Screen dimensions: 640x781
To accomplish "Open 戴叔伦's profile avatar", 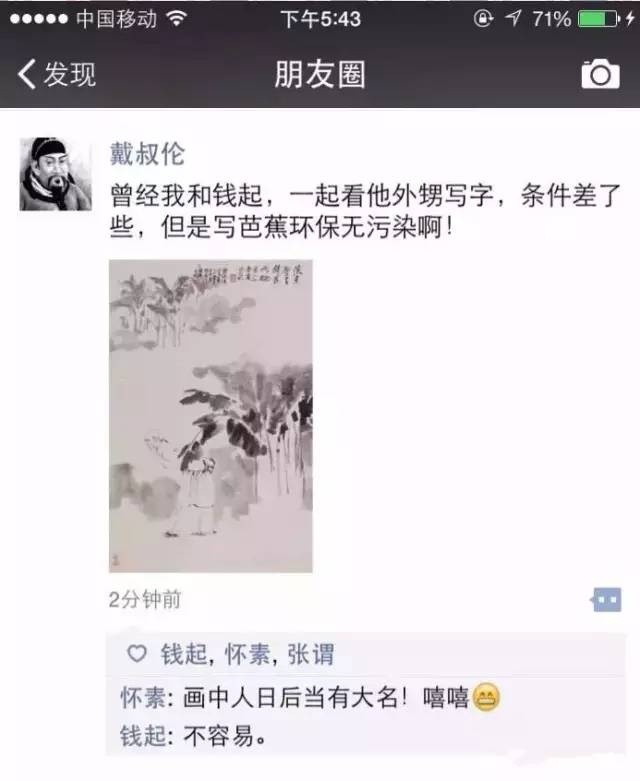I will (55, 174).
